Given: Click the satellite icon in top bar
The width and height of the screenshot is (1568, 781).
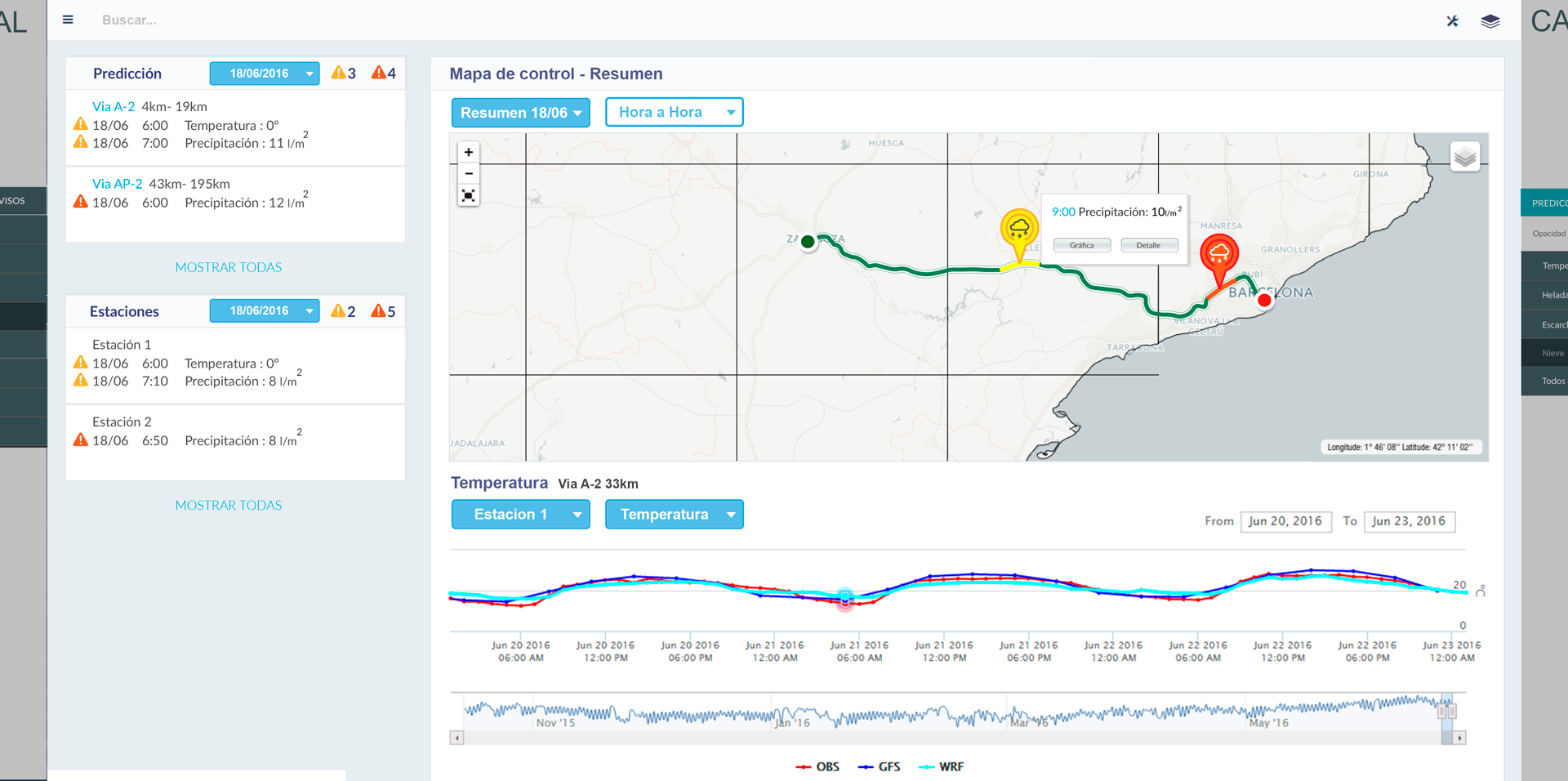Looking at the screenshot, I should [1452, 21].
